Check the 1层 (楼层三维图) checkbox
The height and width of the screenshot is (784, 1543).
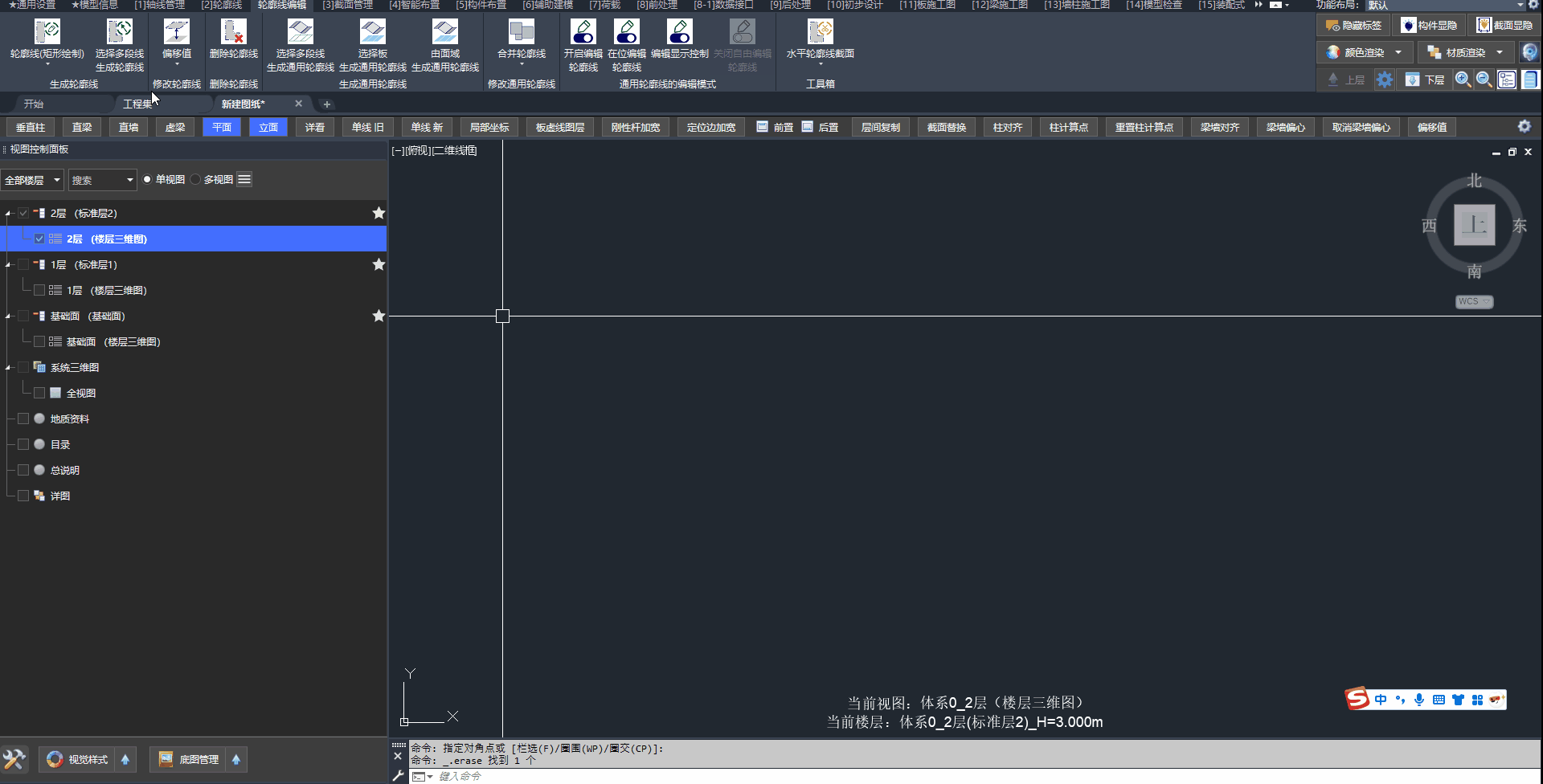[39, 291]
